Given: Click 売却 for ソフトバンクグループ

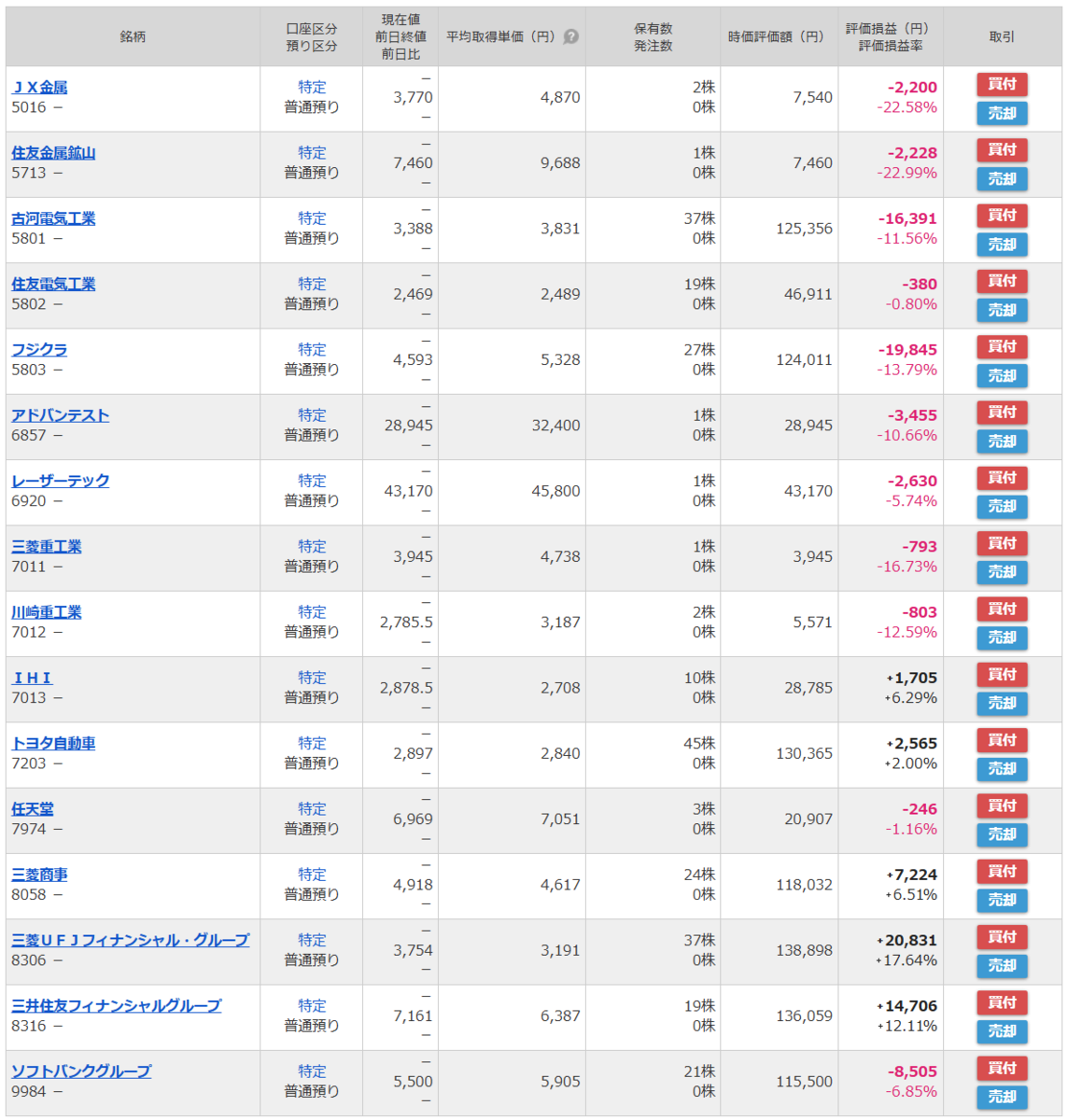Looking at the screenshot, I should (x=1002, y=1098).
